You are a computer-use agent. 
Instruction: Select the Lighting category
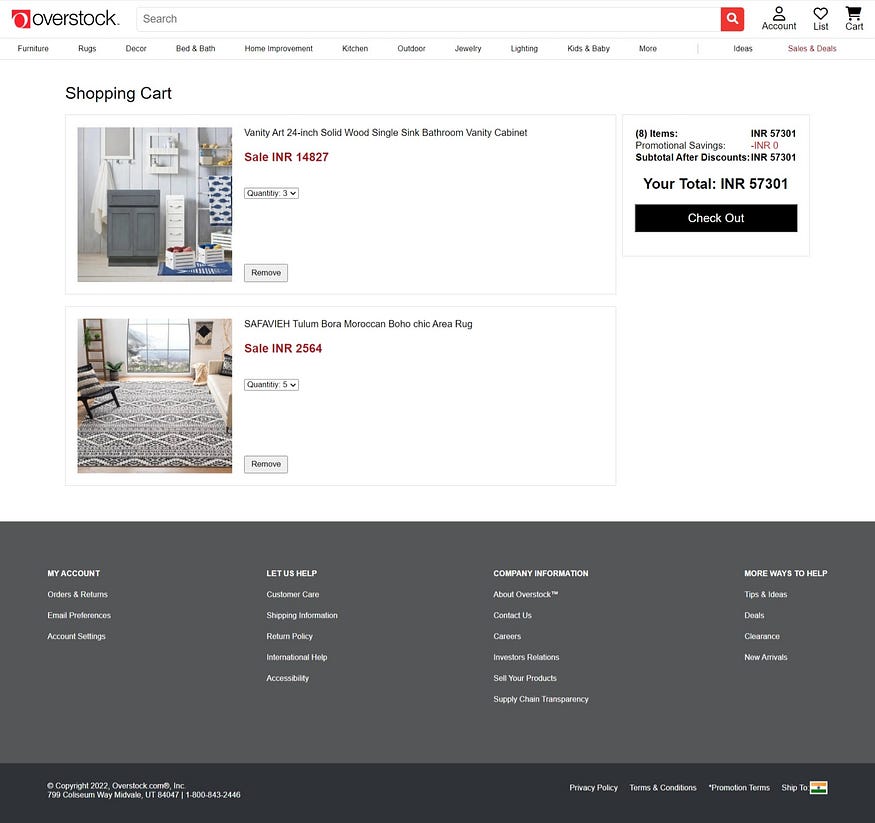(x=524, y=47)
